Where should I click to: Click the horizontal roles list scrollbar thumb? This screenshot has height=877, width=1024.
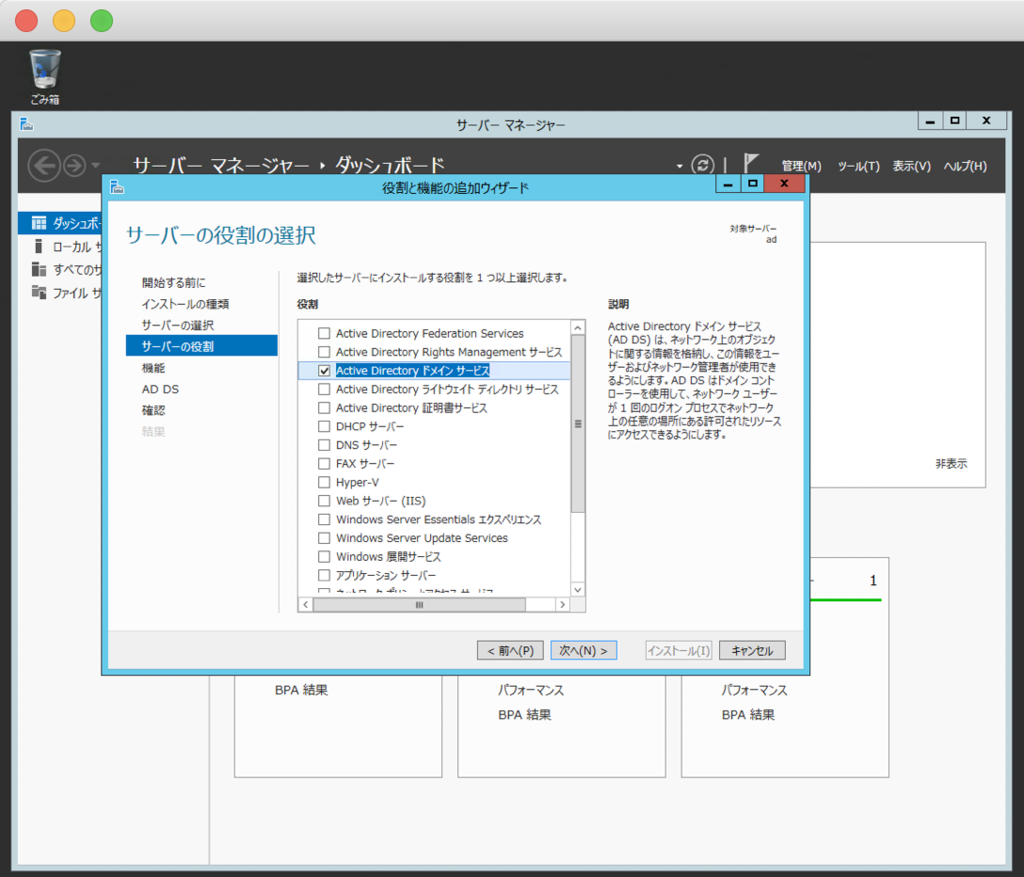(419, 605)
